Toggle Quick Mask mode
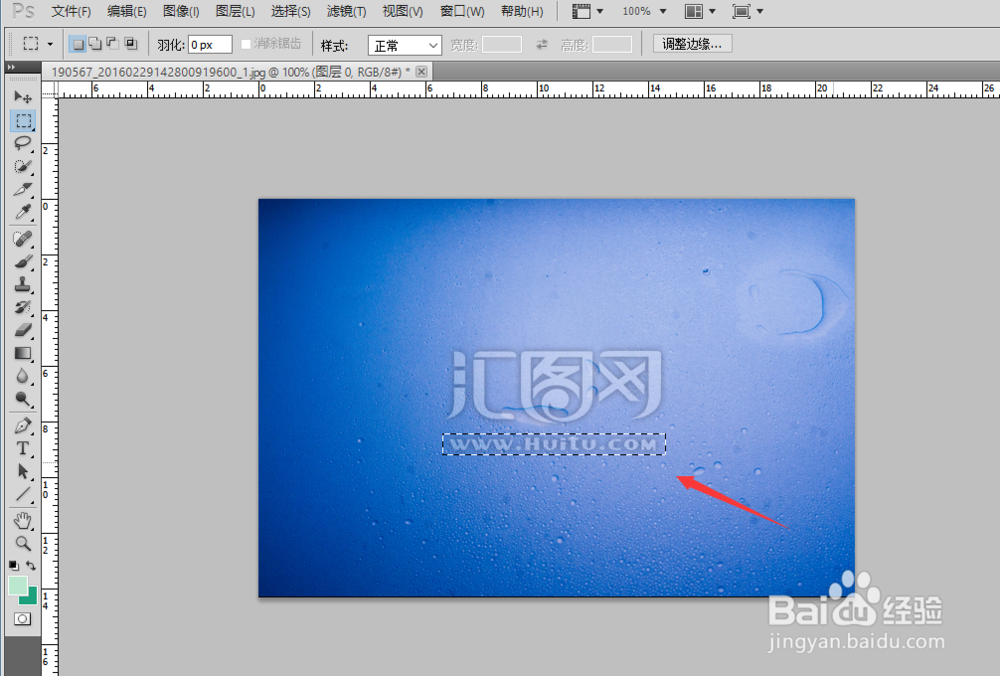The height and width of the screenshot is (676, 1000). tap(22, 619)
